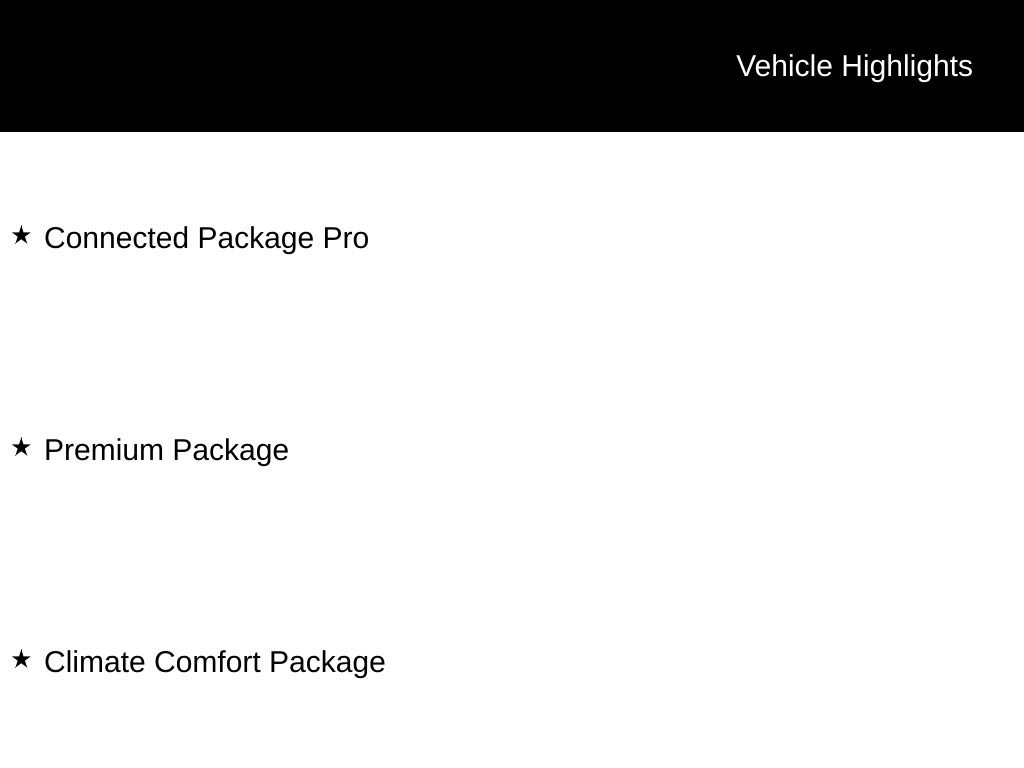Click the word "Connected" in first highlight

coord(117,238)
